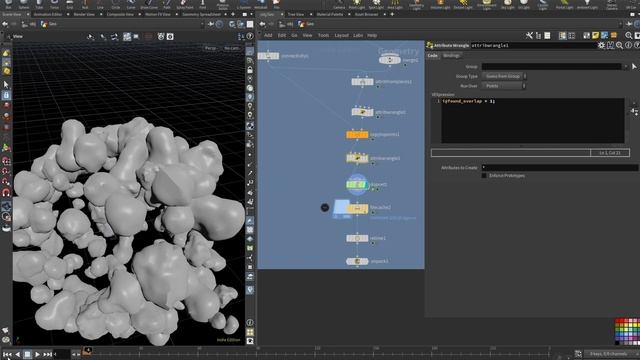This screenshot has width=640, height=360.
Task: Click the Attributes to Create field
Action: [559, 167]
